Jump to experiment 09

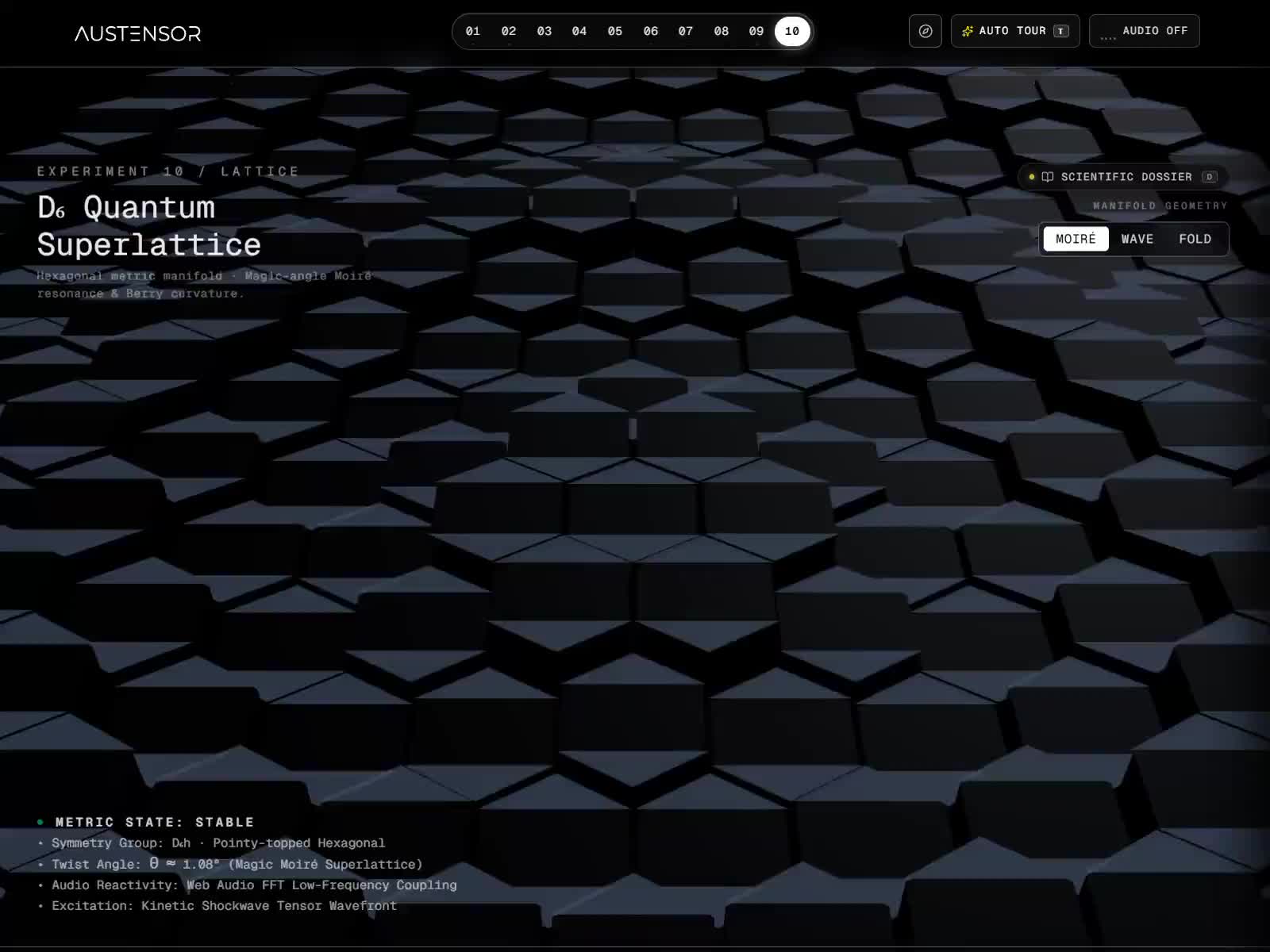click(x=756, y=31)
